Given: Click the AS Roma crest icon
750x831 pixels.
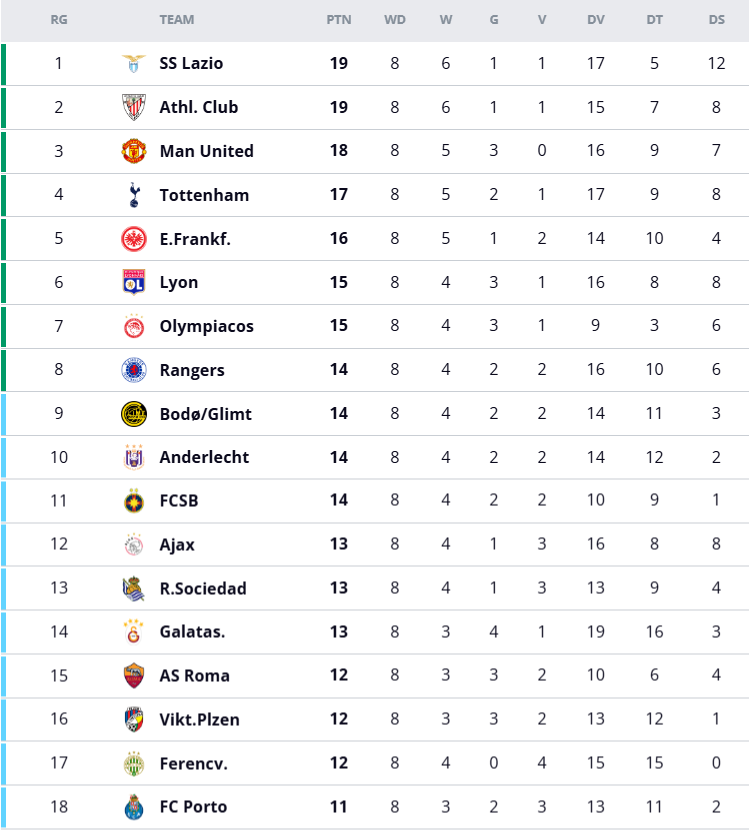Looking at the screenshot, I should click(x=133, y=675).
